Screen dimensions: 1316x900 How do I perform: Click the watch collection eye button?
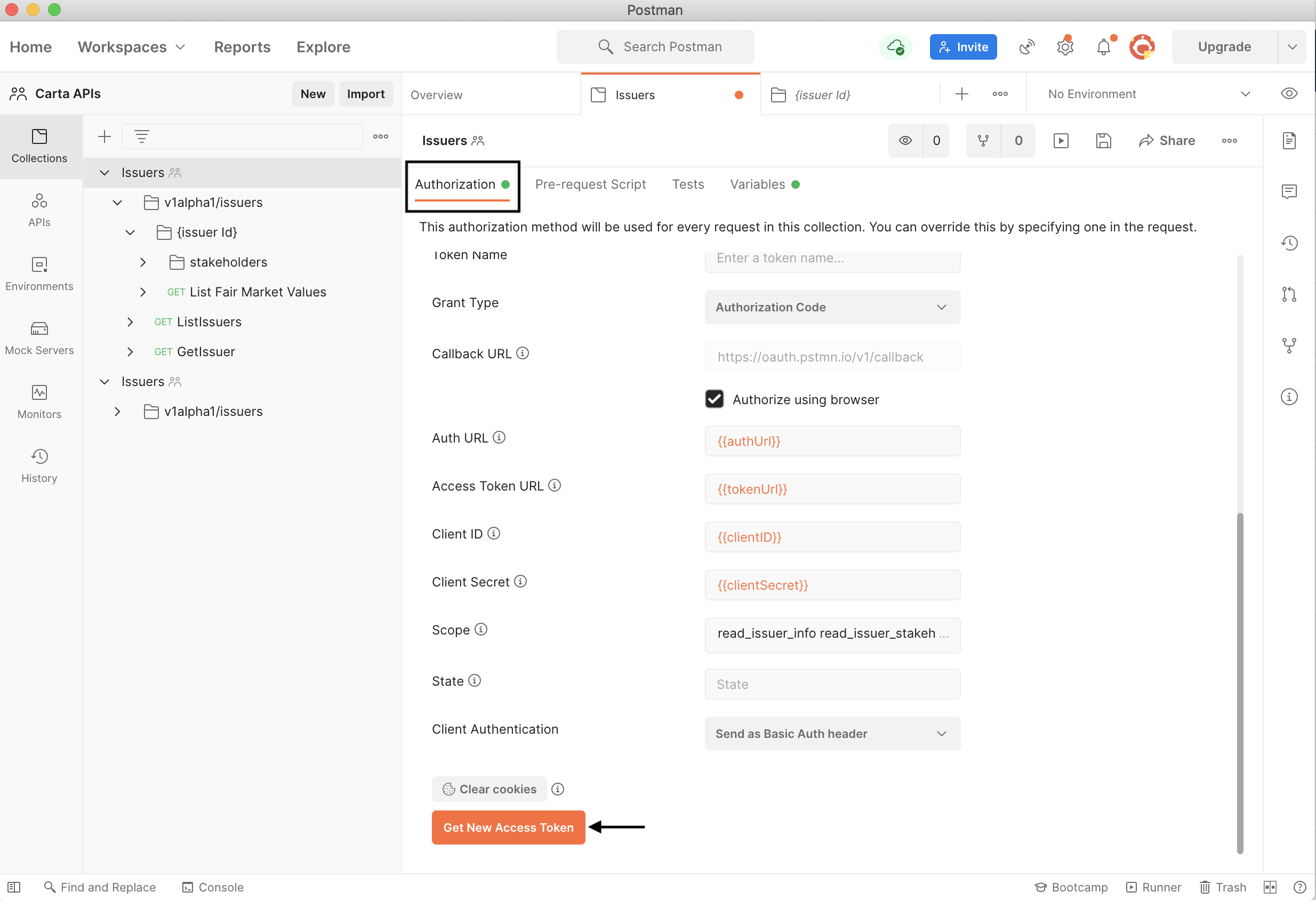pyautogui.click(x=905, y=141)
